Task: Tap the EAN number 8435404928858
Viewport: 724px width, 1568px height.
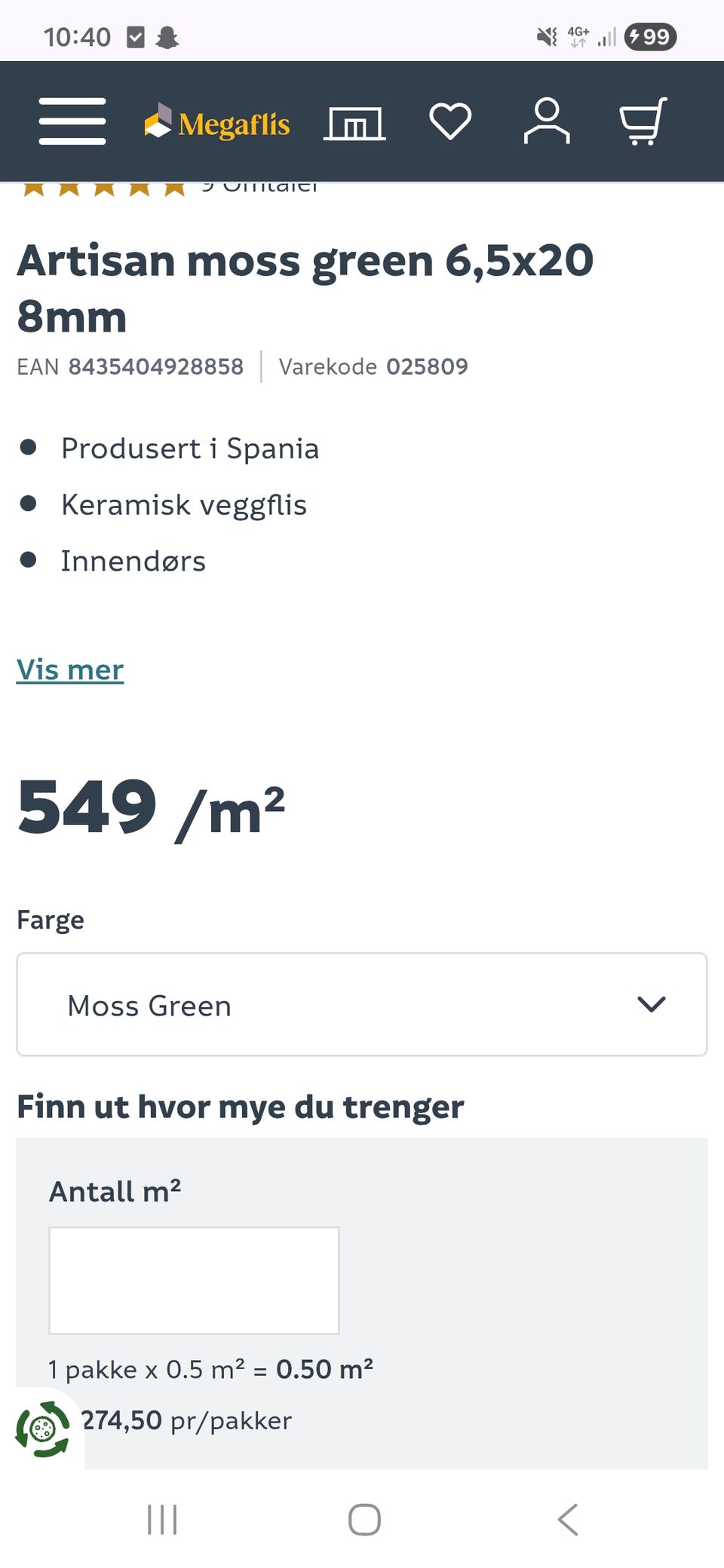Action: pos(155,366)
